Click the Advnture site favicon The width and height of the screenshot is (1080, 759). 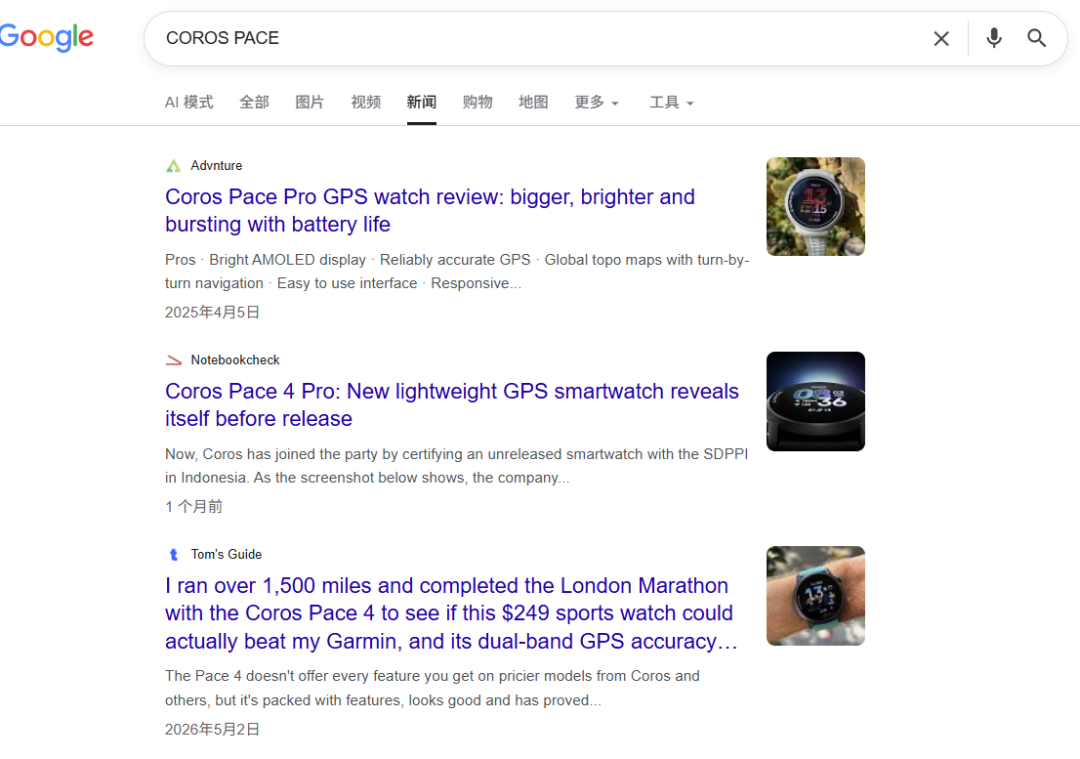(174, 165)
